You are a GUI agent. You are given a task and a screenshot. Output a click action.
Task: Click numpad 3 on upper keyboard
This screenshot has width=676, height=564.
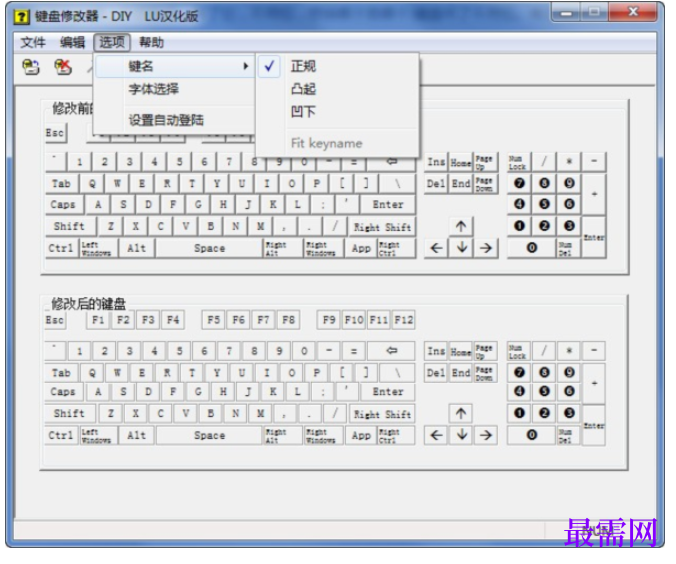point(569,226)
